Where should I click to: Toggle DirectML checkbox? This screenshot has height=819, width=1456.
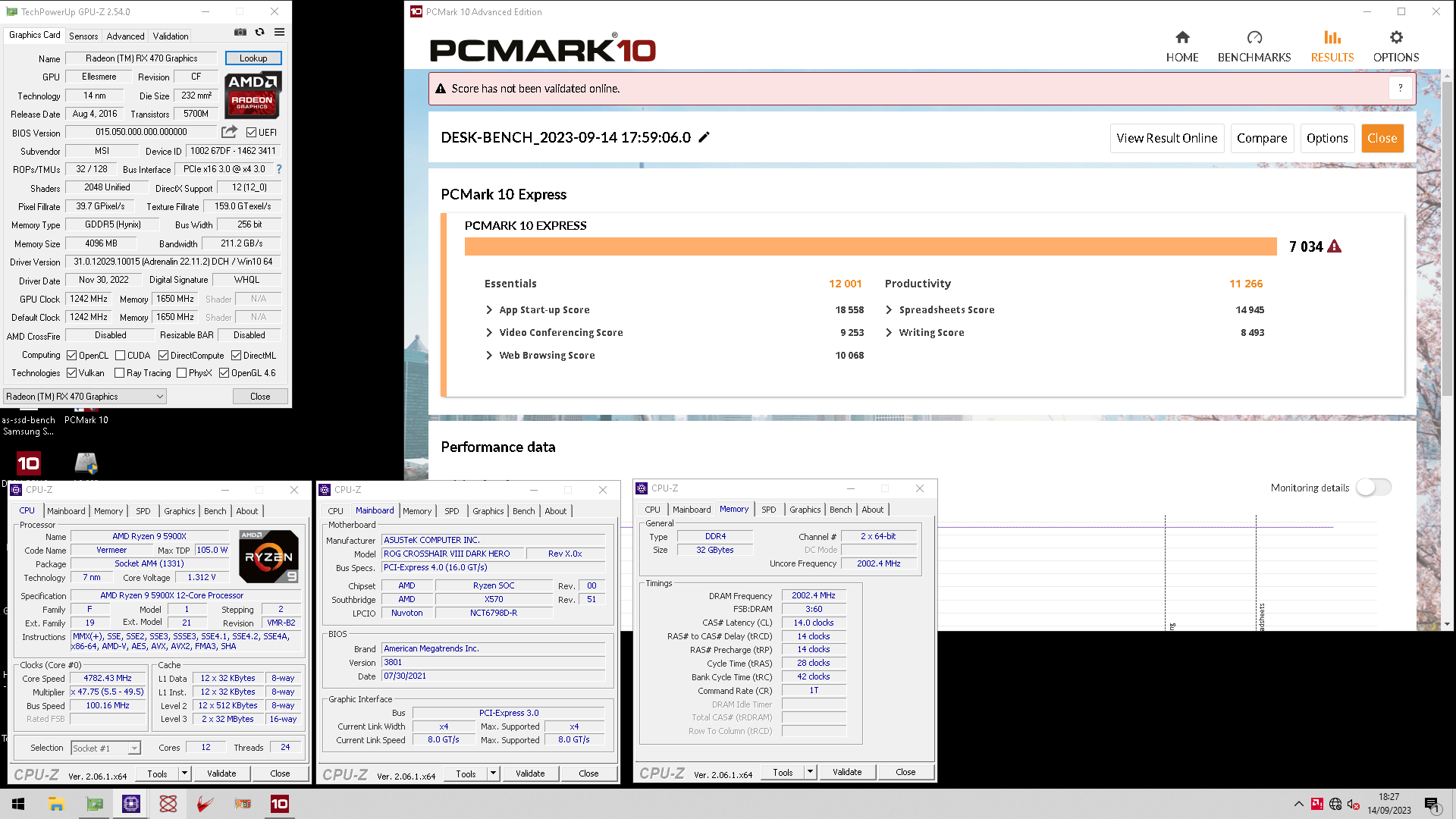[x=236, y=356]
